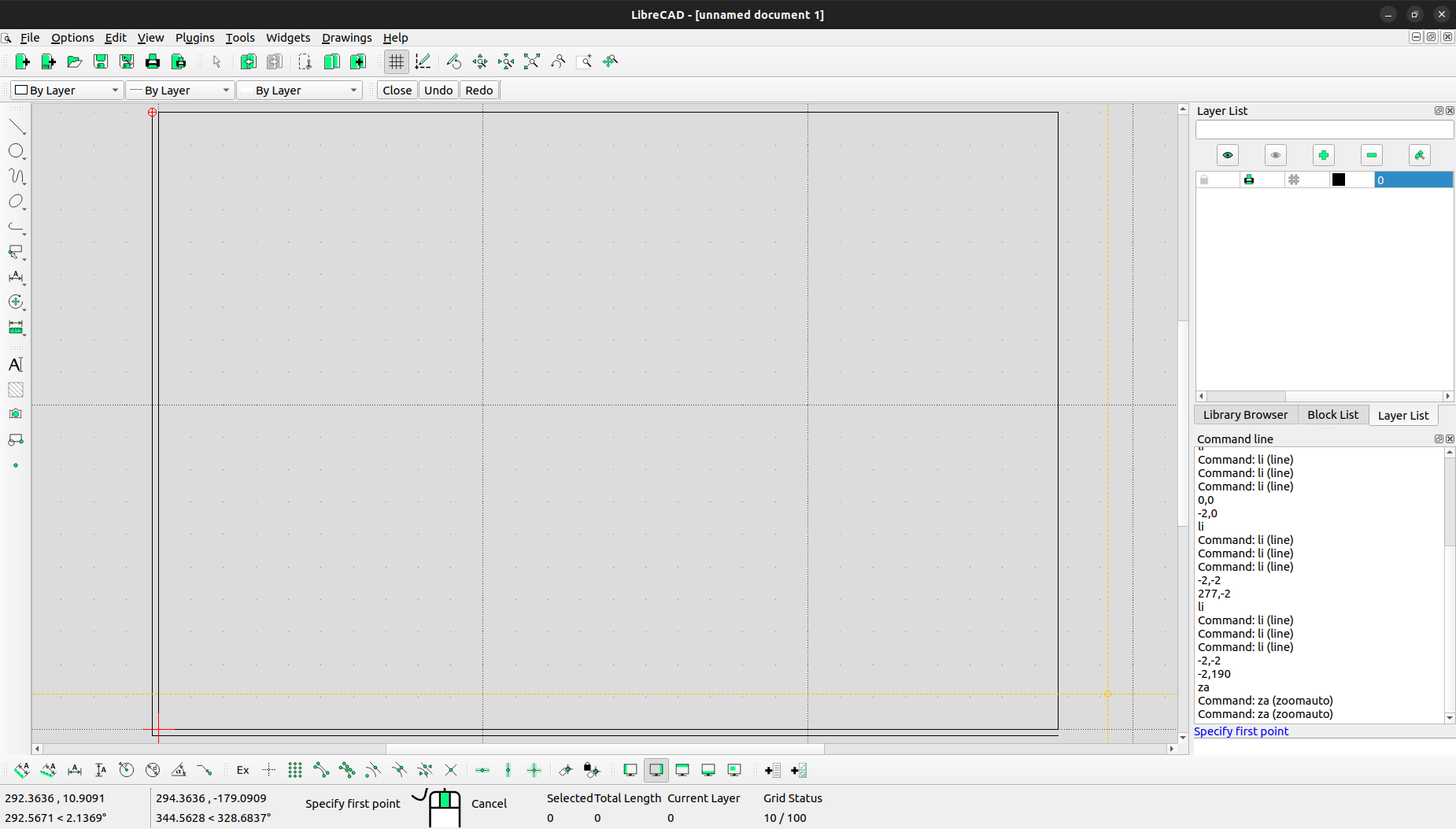
Task: Show all layers with the eye icon
Action: [1228, 155]
